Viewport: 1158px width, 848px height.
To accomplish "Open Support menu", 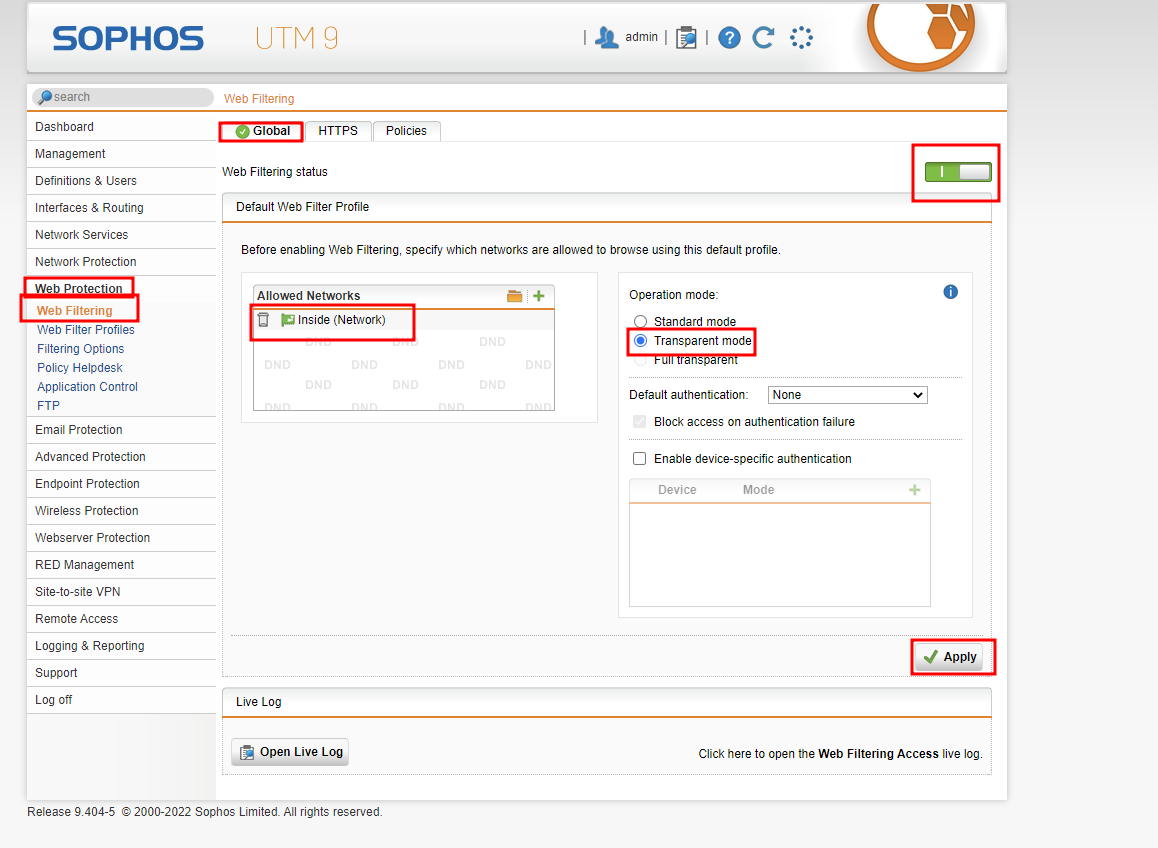I will (x=121, y=673).
